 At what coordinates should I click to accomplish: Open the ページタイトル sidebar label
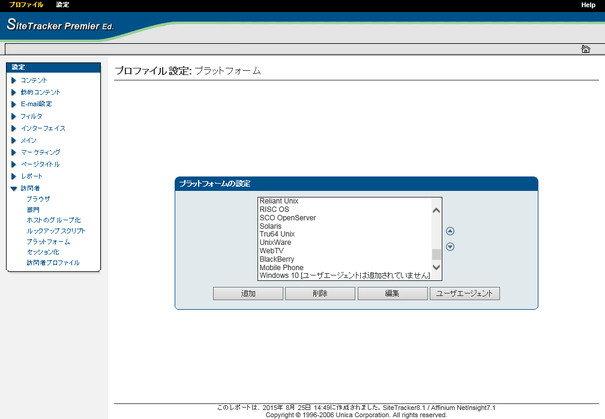coord(41,164)
